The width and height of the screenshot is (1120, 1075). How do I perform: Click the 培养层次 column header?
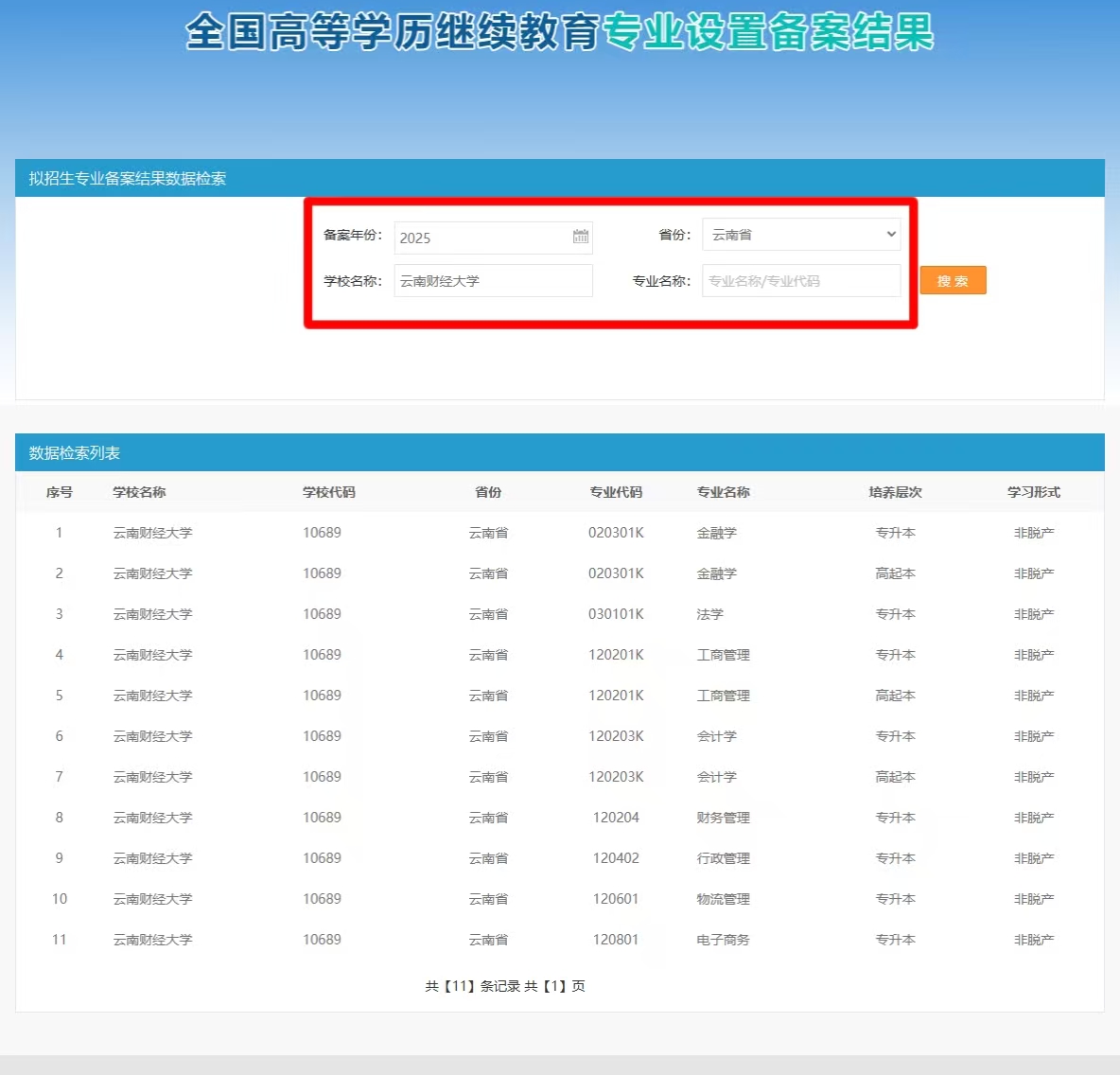(896, 492)
